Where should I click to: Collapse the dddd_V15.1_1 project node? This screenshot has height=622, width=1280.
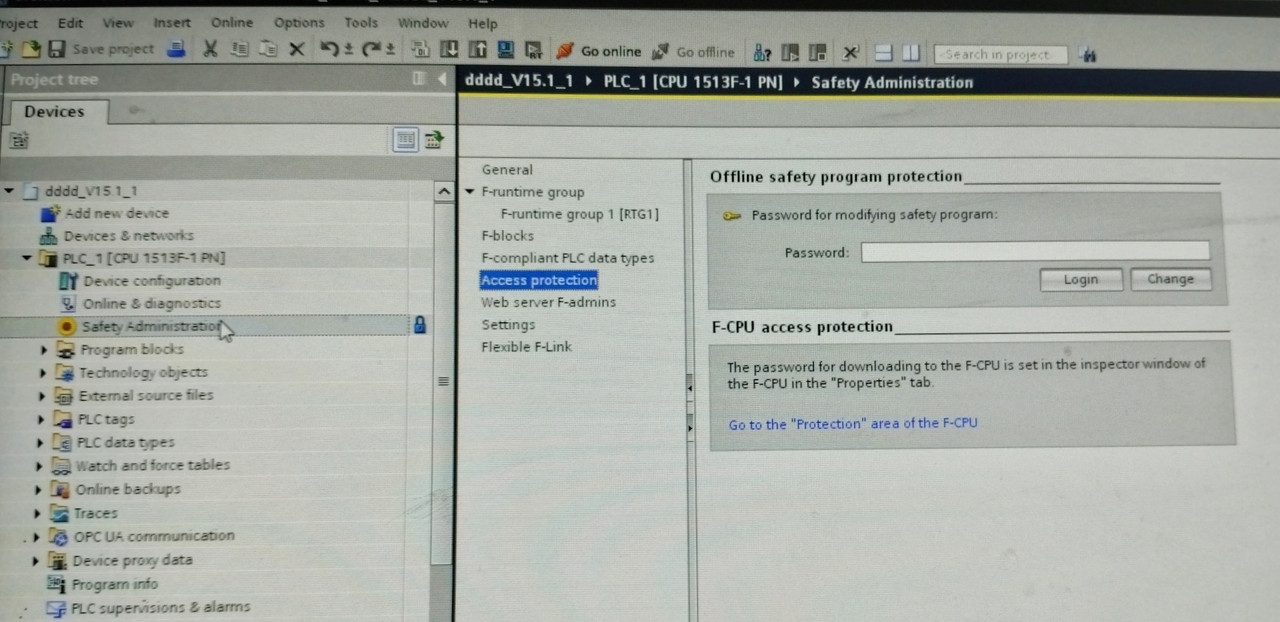click(9, 190)
